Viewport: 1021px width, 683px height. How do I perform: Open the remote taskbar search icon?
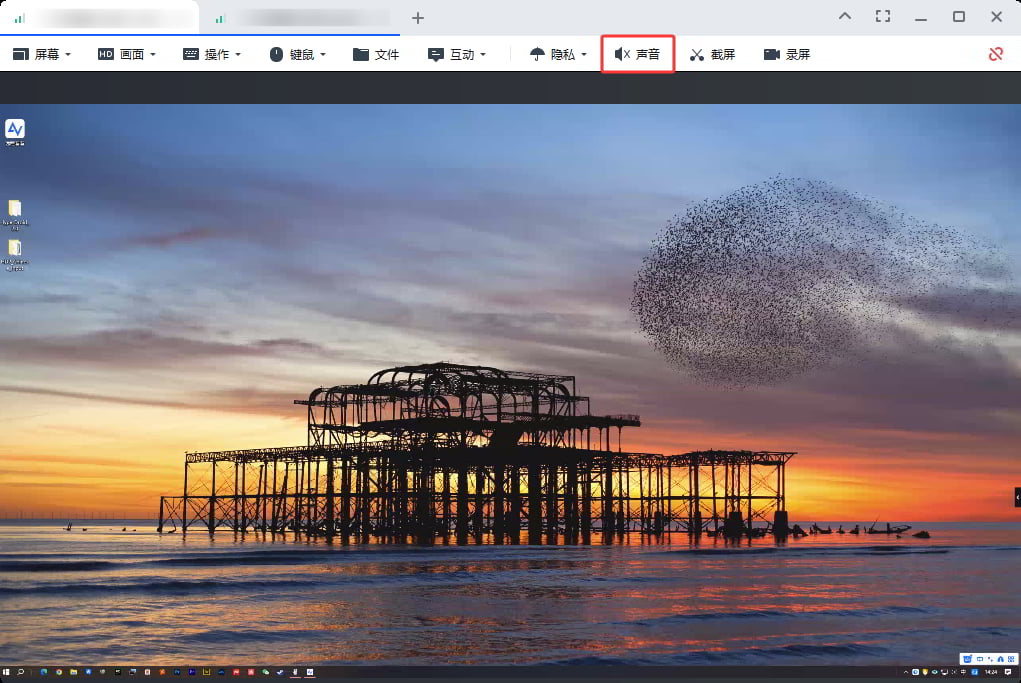point(20,672)
